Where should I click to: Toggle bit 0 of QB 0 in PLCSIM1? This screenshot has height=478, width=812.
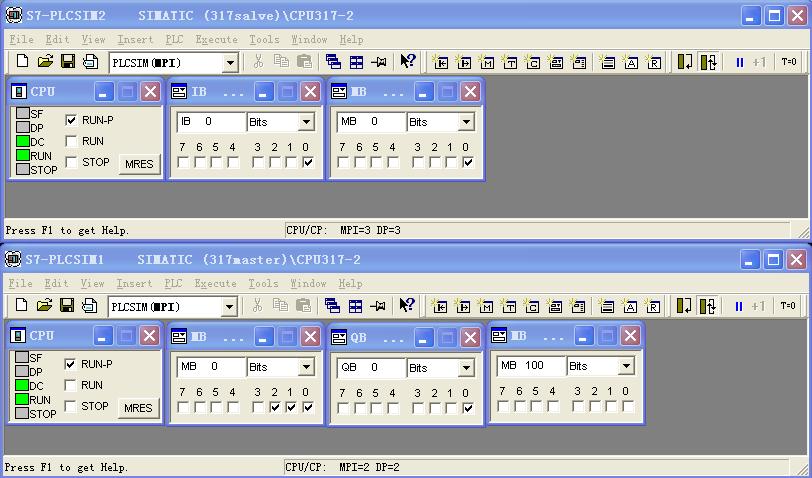click(468, 408)
